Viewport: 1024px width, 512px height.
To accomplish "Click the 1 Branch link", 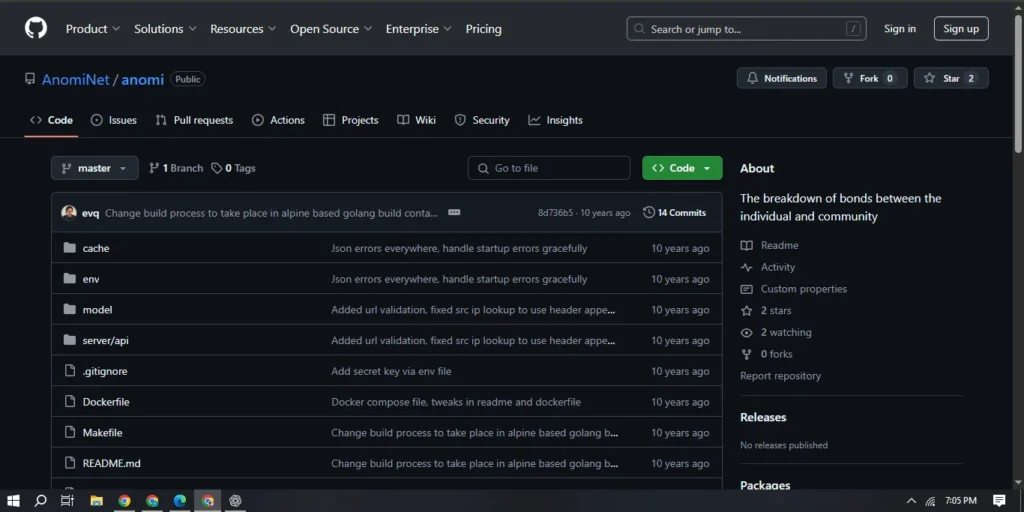I will click(176, 168).
